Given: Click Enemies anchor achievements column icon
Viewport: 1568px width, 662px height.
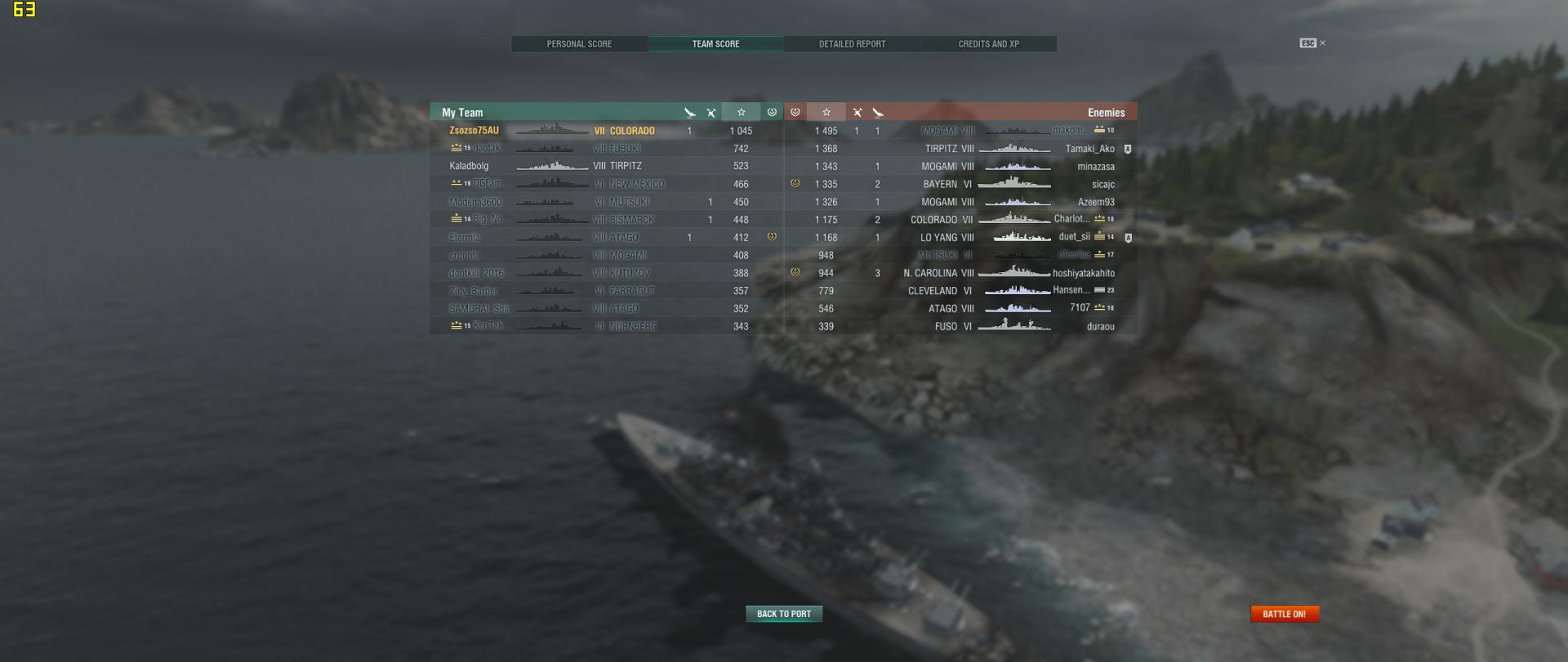Looking at the screenshot, I should tap(795, 112).
